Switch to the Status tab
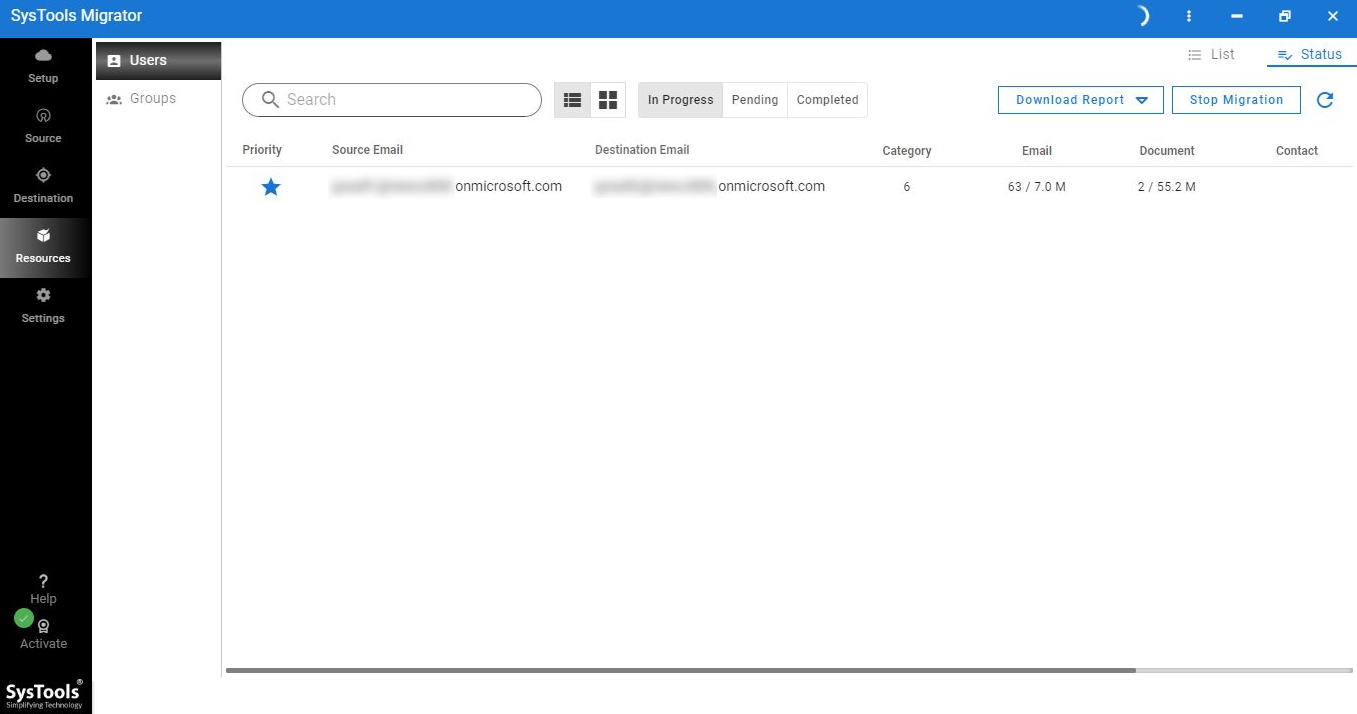The height and width of the screenshot is (714, 1357). click(x=1310, y=54)
